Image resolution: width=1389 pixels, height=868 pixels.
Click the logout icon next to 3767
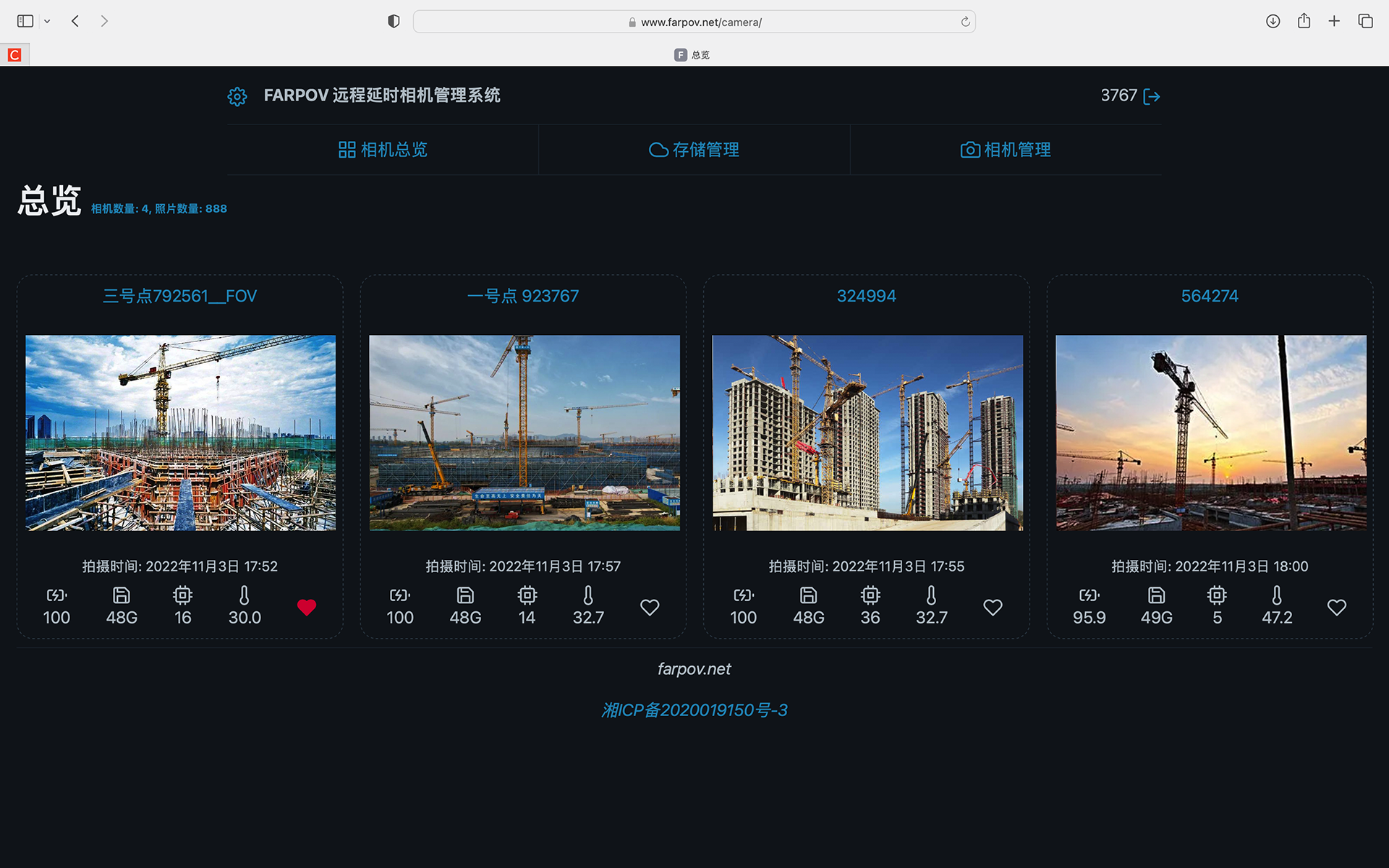point(1152,96)
